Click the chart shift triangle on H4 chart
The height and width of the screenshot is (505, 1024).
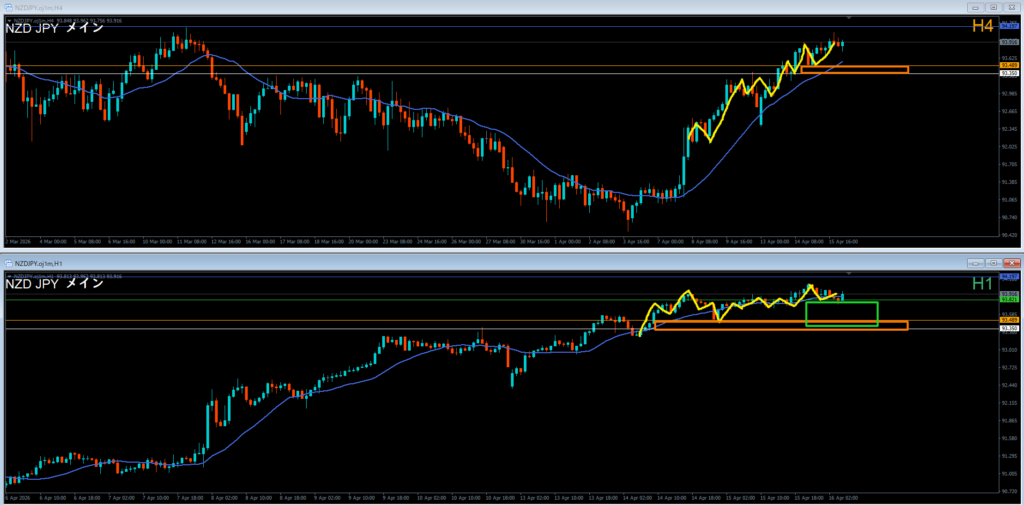click(x=849, y=18)
